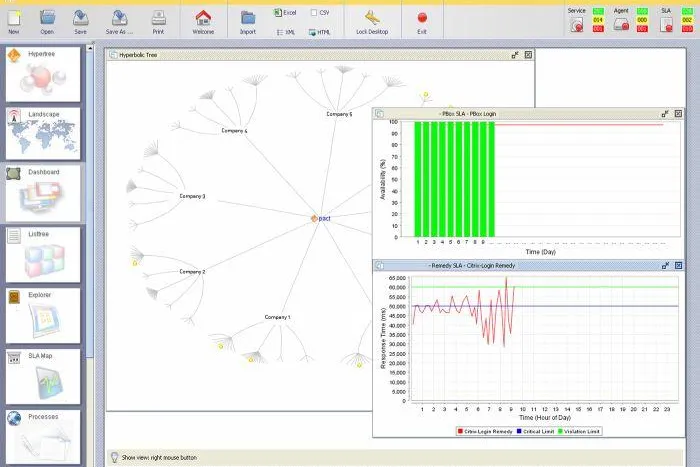Click the Agent green counter

[642, 11]
